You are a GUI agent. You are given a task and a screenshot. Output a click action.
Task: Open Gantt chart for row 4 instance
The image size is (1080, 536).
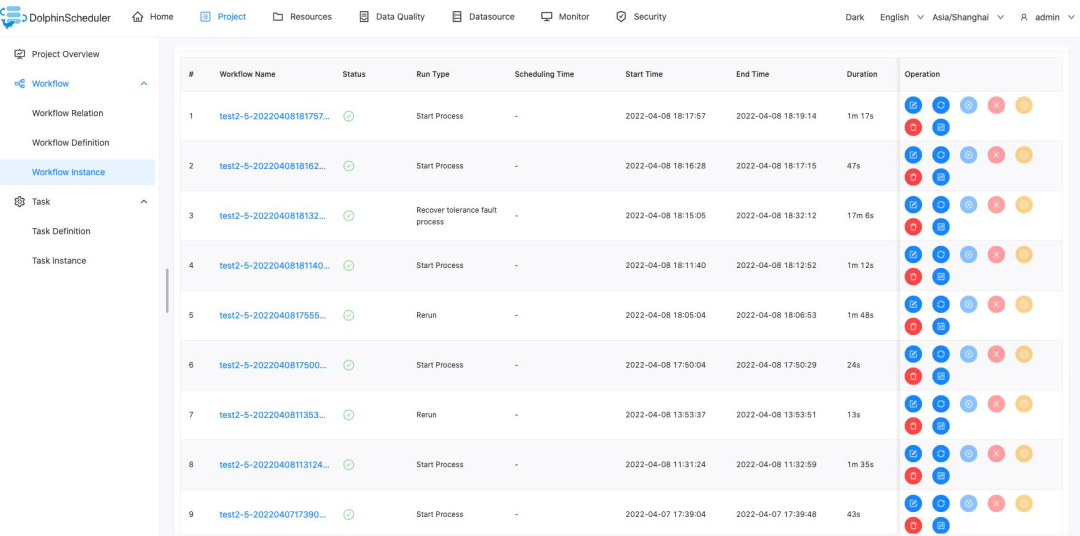(x=941, y=277)
